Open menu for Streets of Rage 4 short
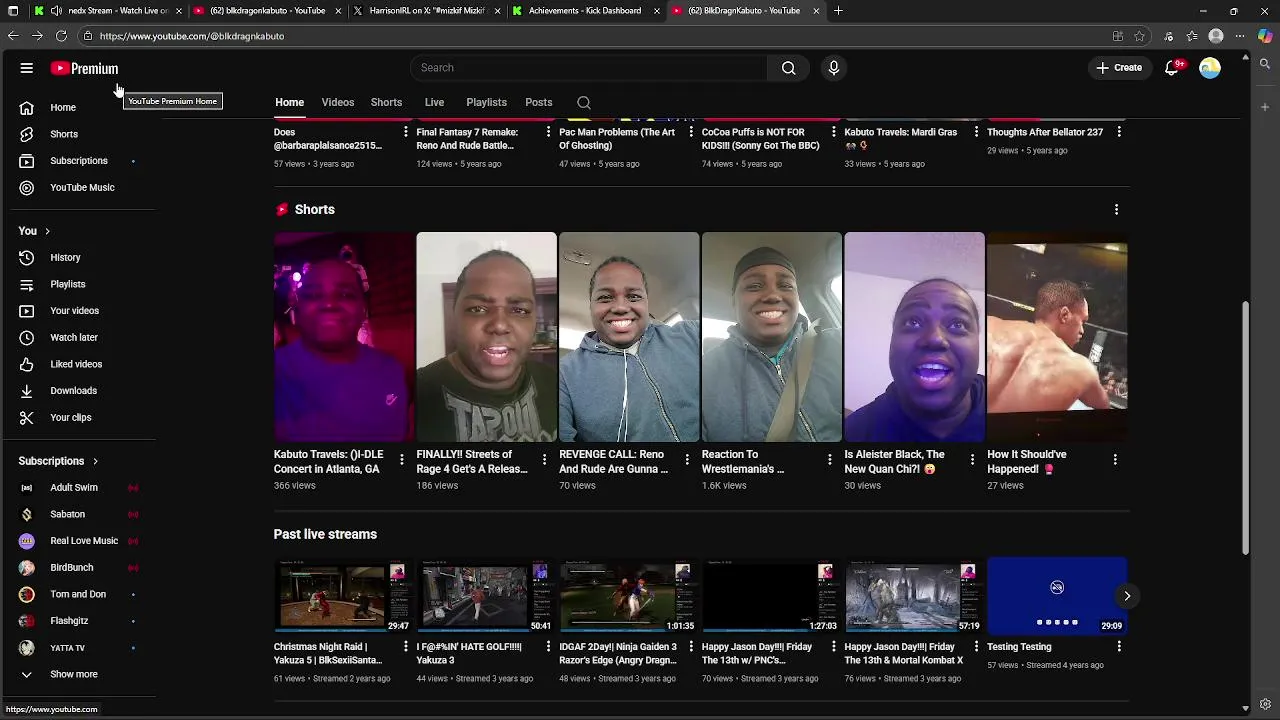 (544, 459)
